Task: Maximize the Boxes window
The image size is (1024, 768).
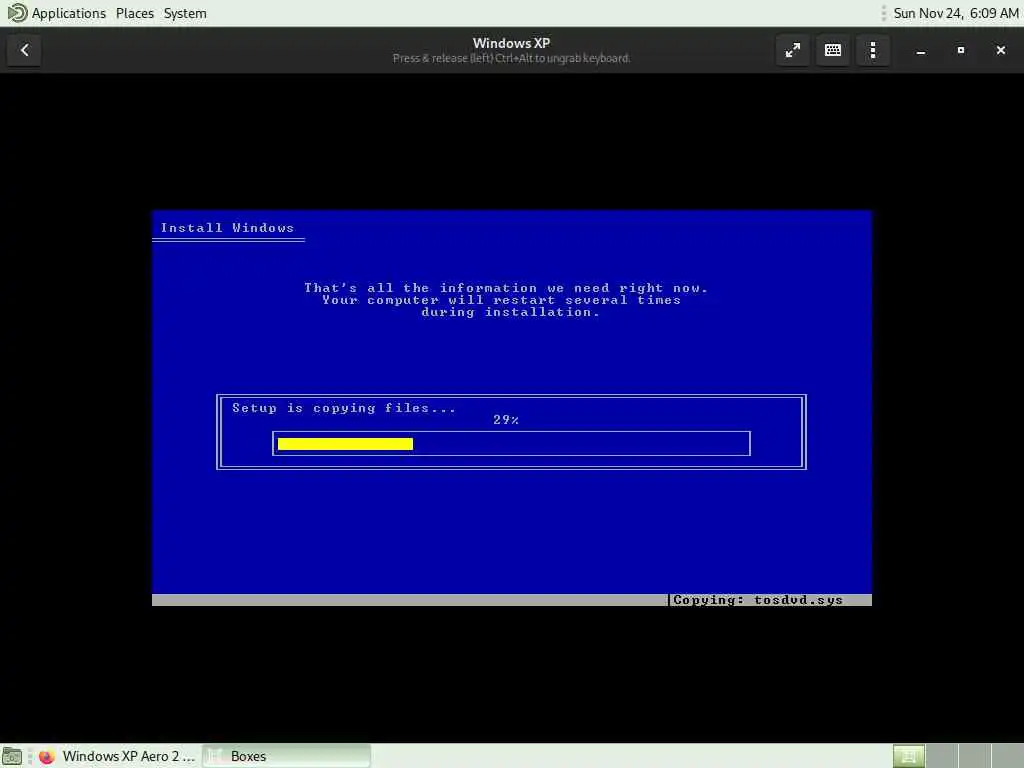Action: coord(961,50)
